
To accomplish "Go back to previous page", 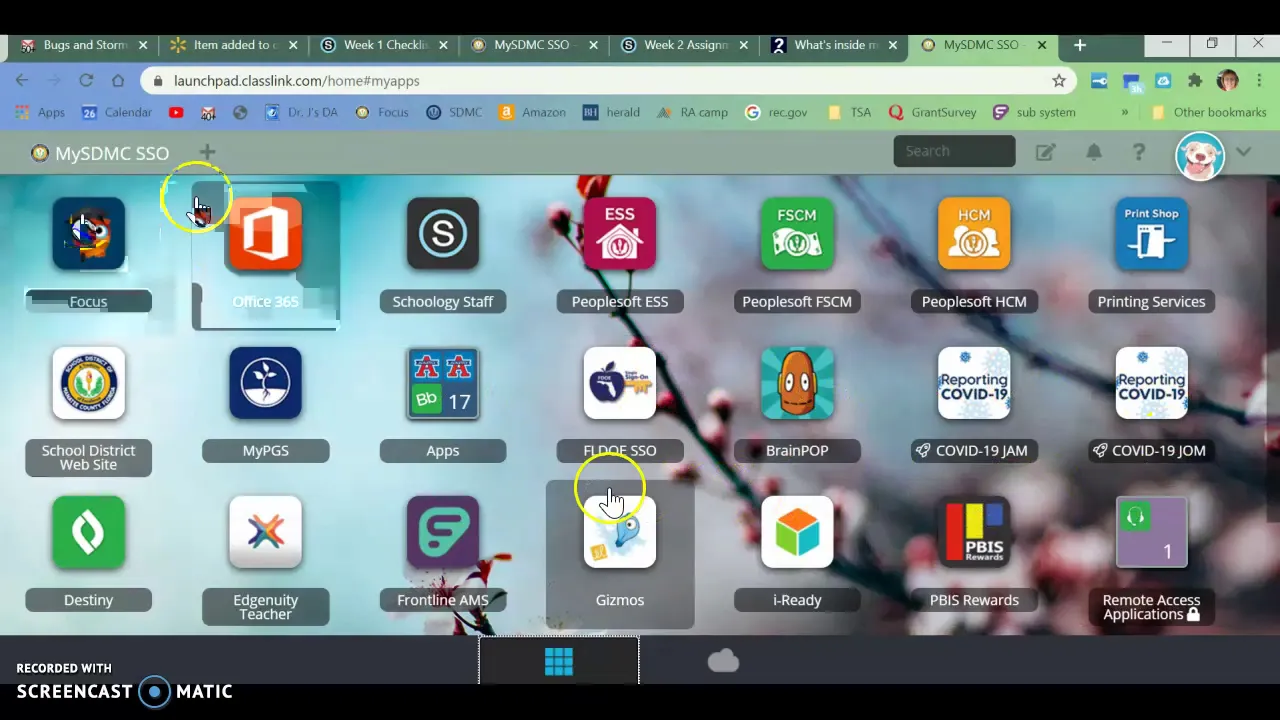I will [22, 81].
